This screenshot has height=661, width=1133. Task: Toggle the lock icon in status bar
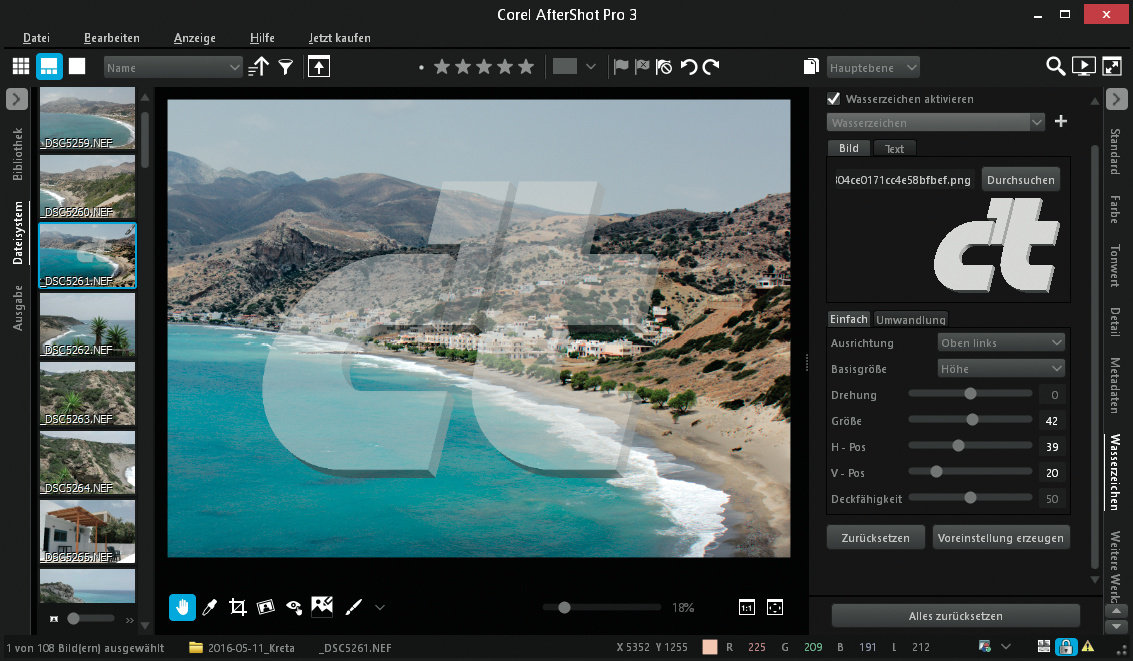(1067, 647)
